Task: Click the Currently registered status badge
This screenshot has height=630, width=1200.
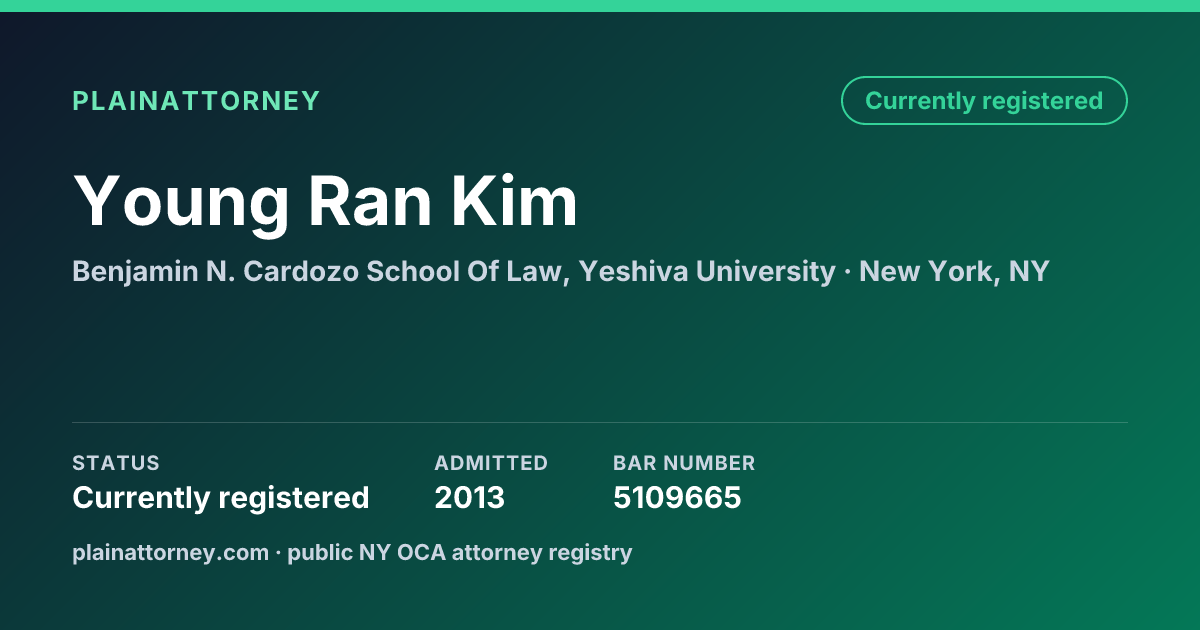Action: coord(984,100)
